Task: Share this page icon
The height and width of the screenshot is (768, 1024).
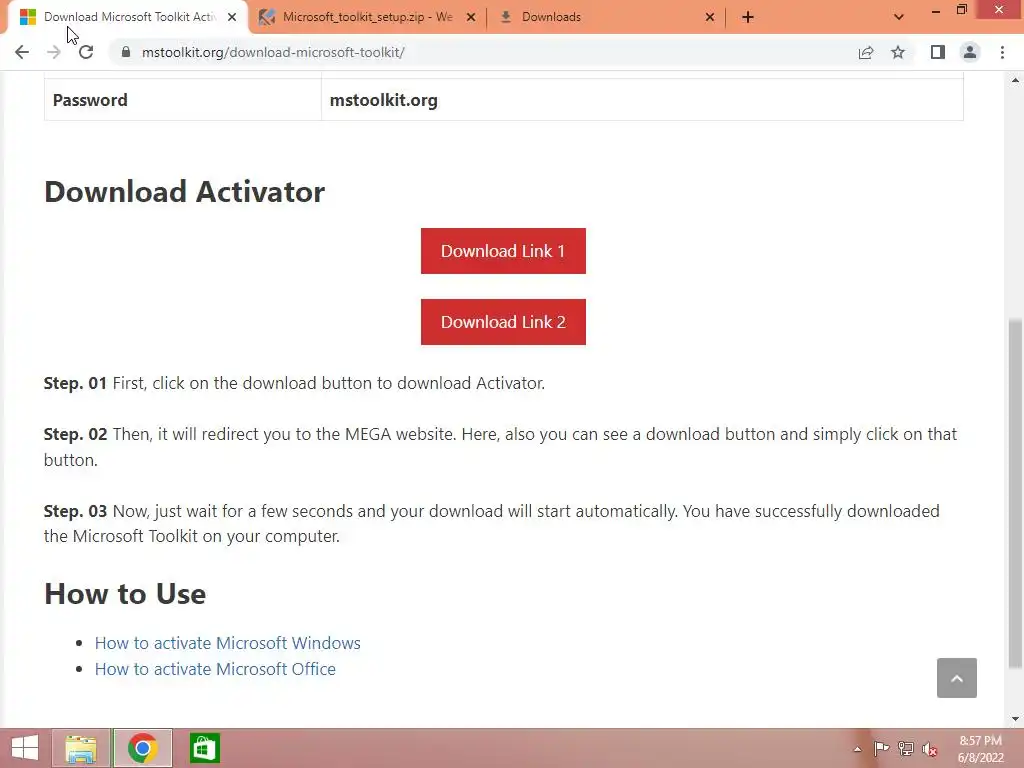Action: [866, 52]
